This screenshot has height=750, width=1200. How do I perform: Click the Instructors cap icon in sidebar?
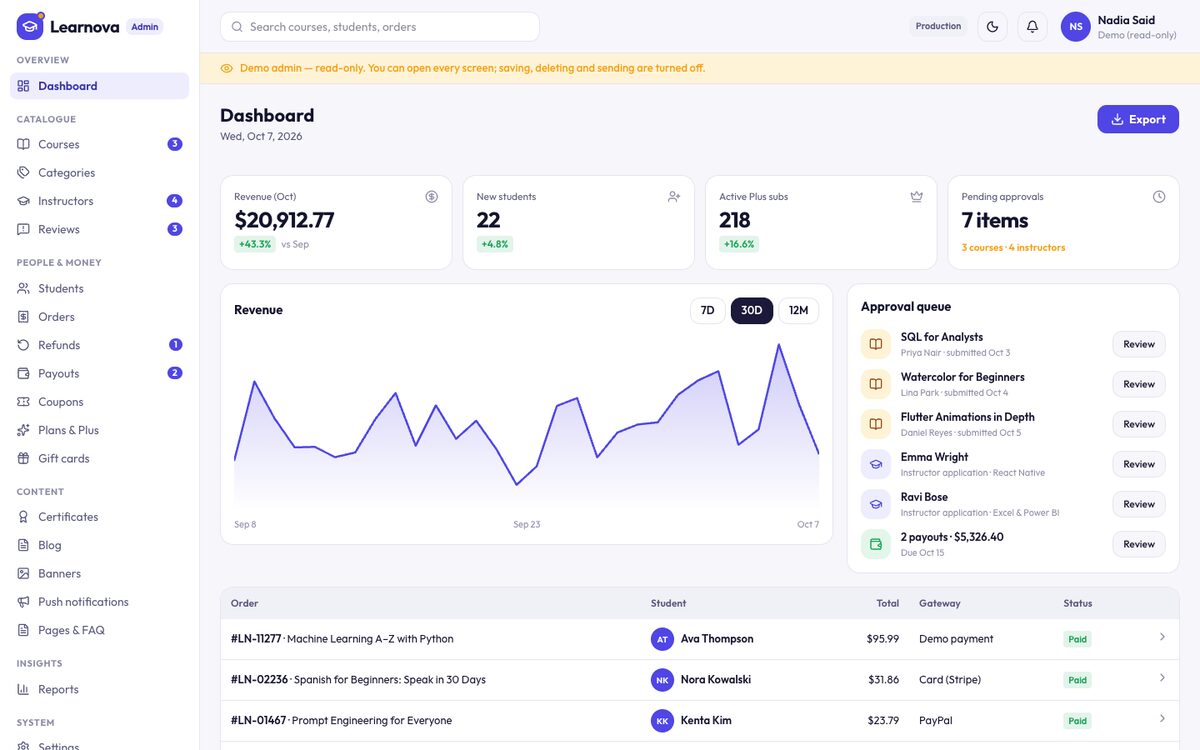24,201
